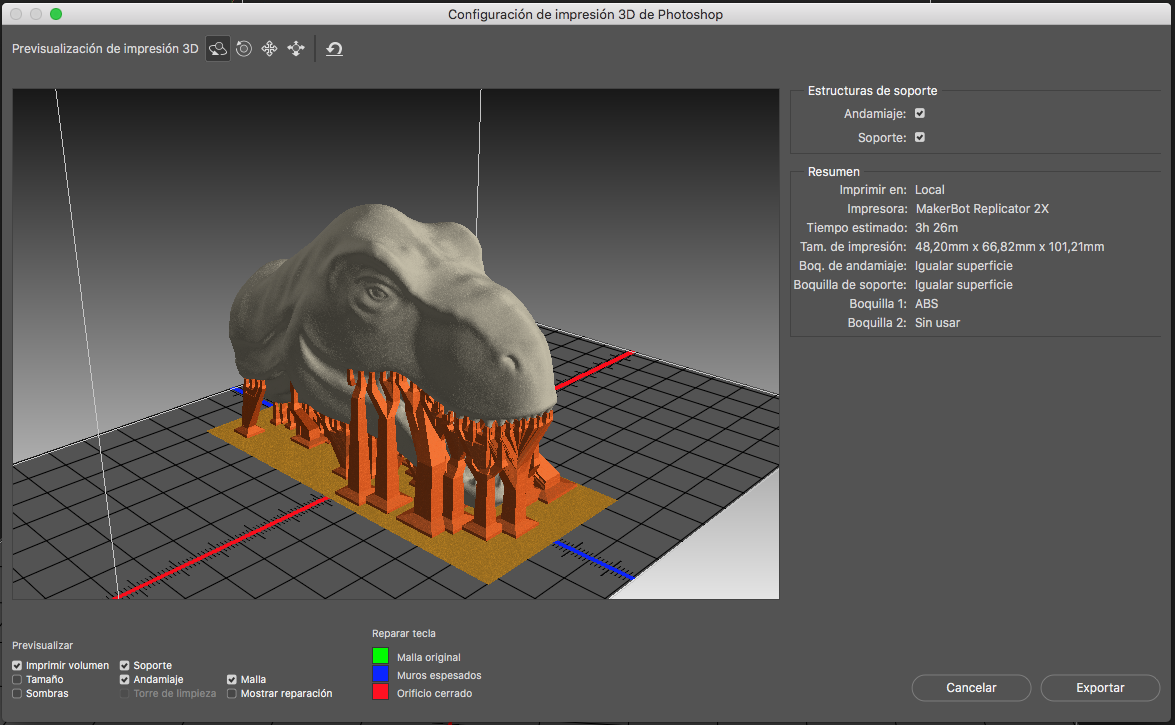Image resolution: width=1175 pixels, height=725 pixels.
Task: Click the Exportar button
Action: click(x=1100, y=688)
